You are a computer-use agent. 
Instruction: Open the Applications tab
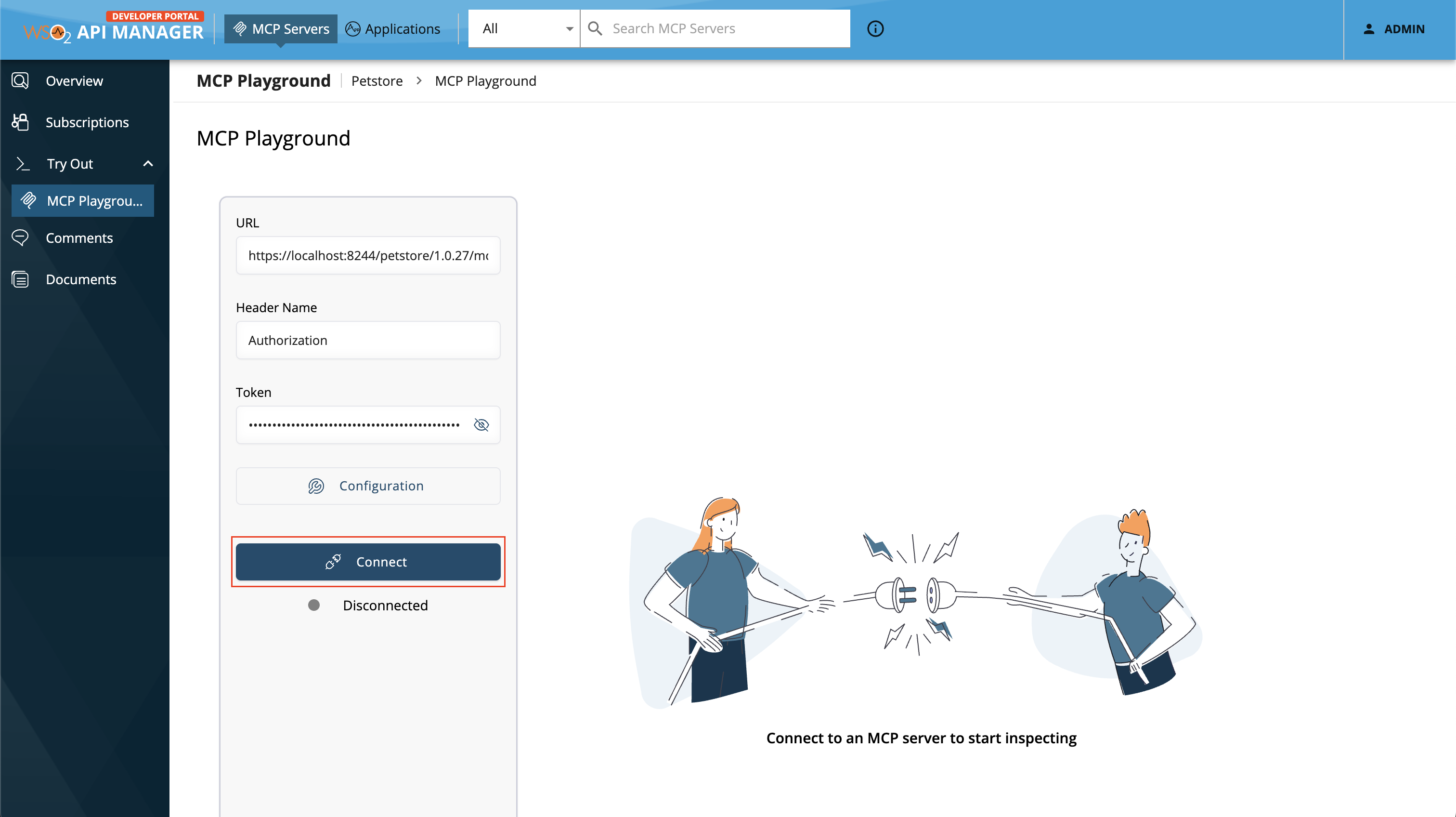(x=393, y=29)
